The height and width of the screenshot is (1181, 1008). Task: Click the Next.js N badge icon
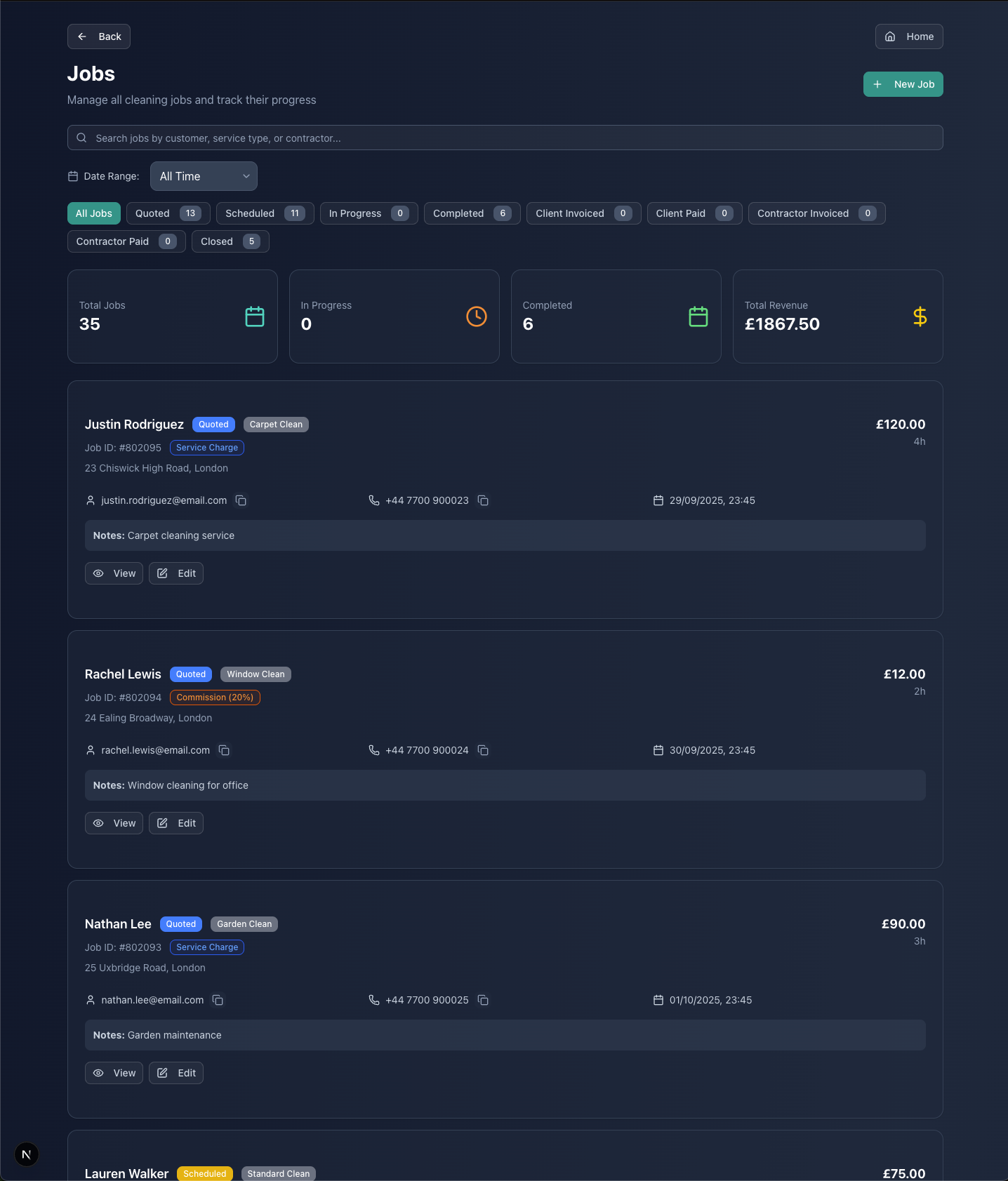tap(27, 1154)
